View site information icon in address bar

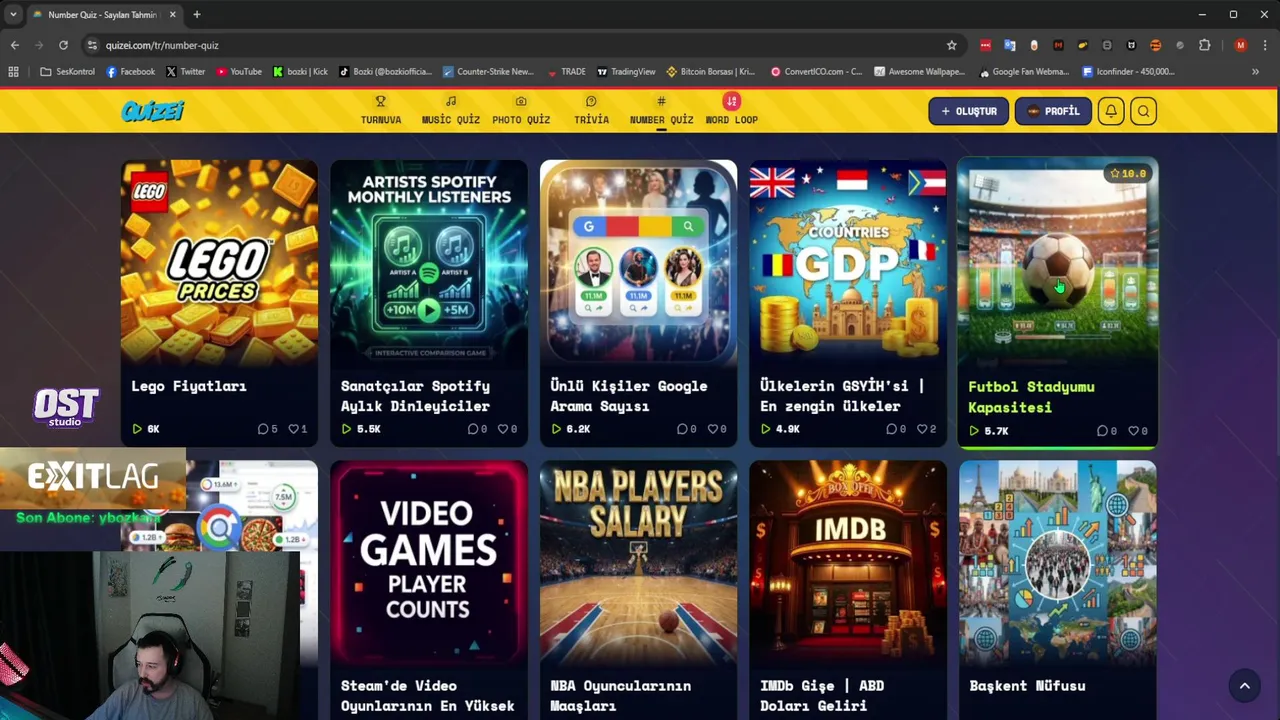pos(92,45)
